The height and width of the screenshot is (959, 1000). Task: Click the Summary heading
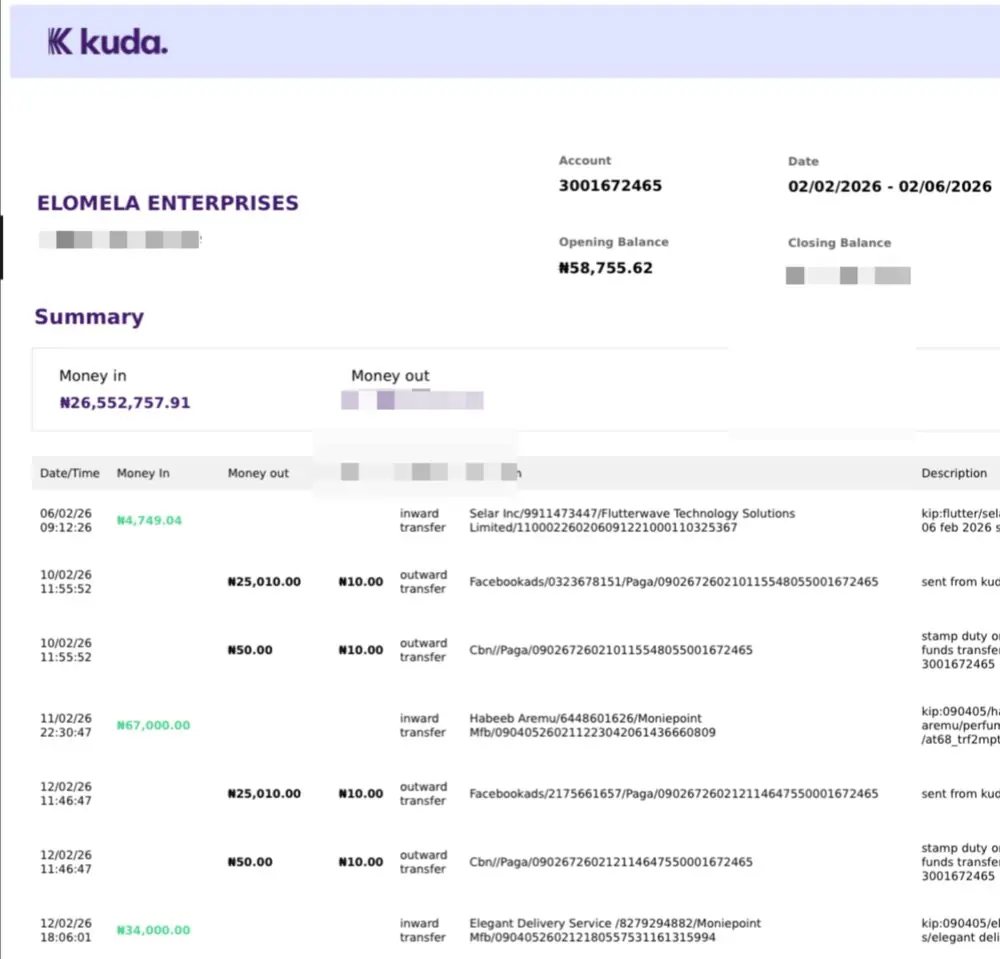[89, 317]
